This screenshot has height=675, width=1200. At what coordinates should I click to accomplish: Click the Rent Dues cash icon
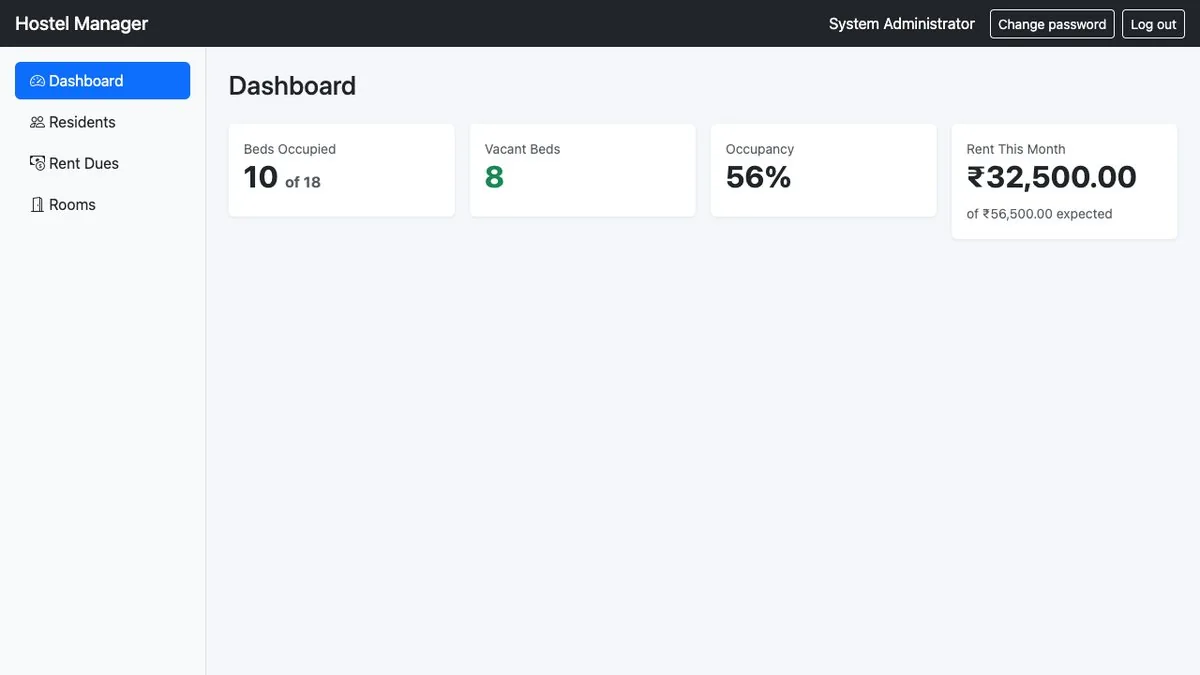coord(37,163)
